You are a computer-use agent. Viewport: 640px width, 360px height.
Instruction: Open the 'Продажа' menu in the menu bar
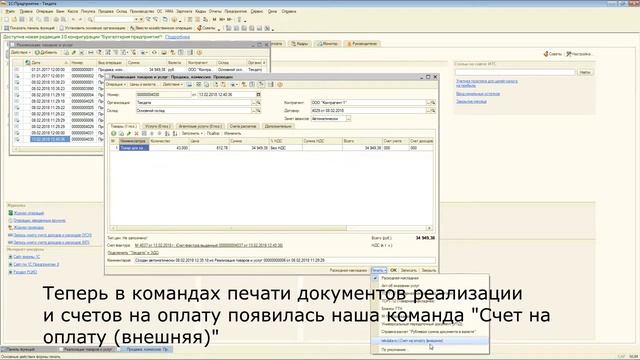click(106, 11)
